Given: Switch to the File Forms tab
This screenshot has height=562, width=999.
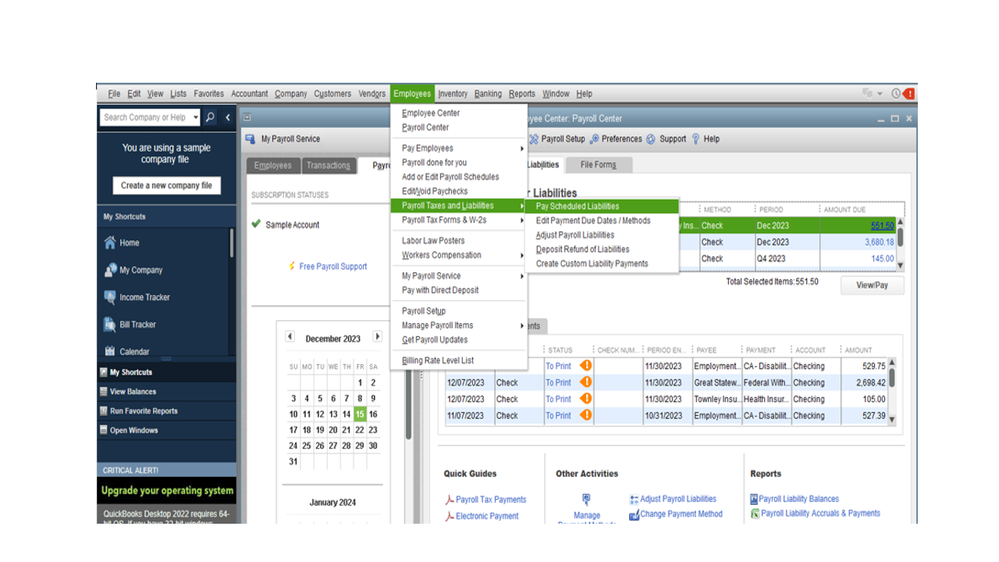Looking at the screenshot, I should (598, 165).
